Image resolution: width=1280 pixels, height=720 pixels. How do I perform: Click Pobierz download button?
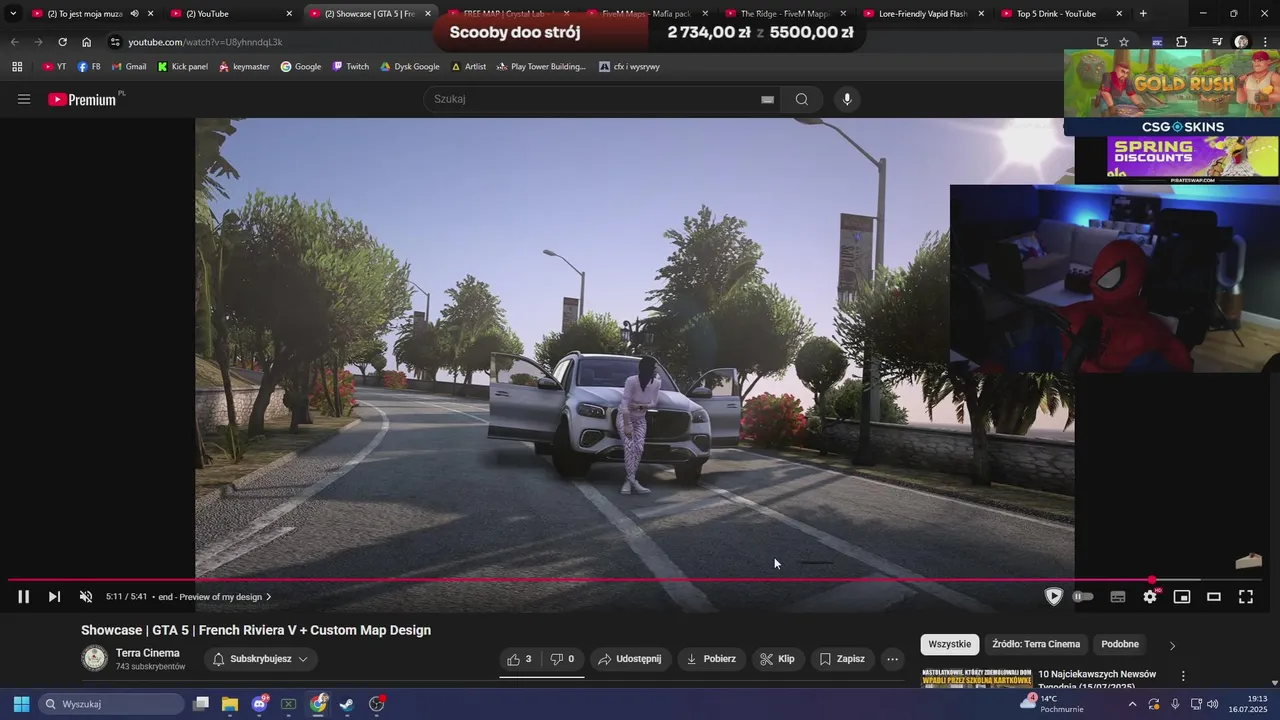pyautogui.click(x=711, y=659)
